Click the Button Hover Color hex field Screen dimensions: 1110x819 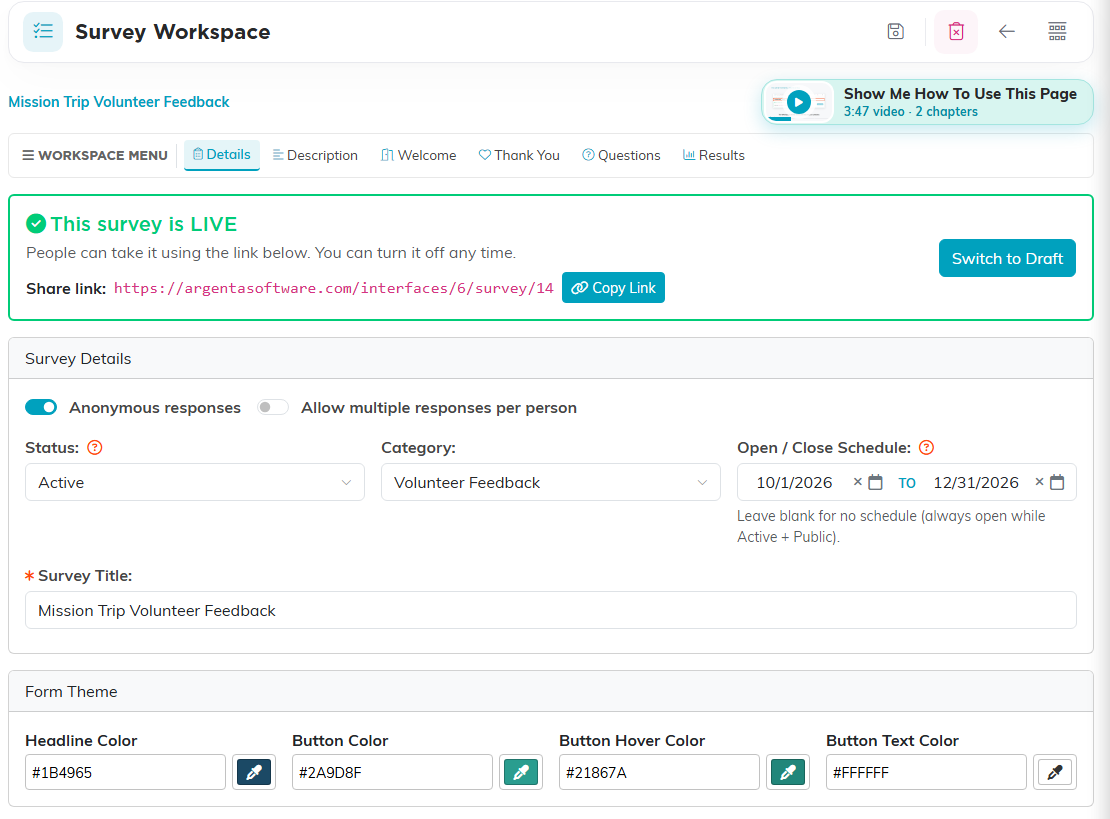coord(659,772)
